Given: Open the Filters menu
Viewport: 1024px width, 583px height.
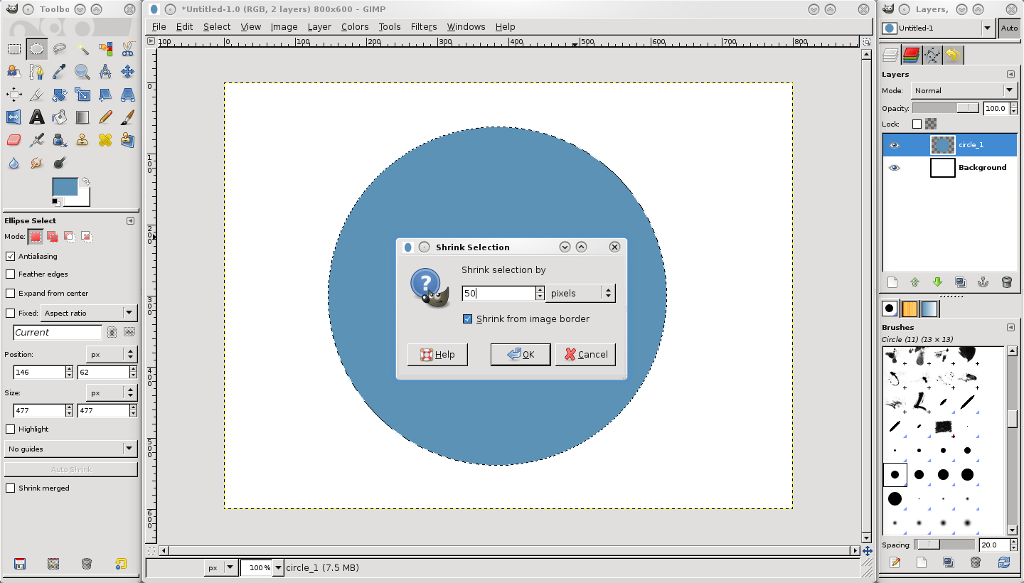Looking at the screenshot, I should (x=423, y=27).
